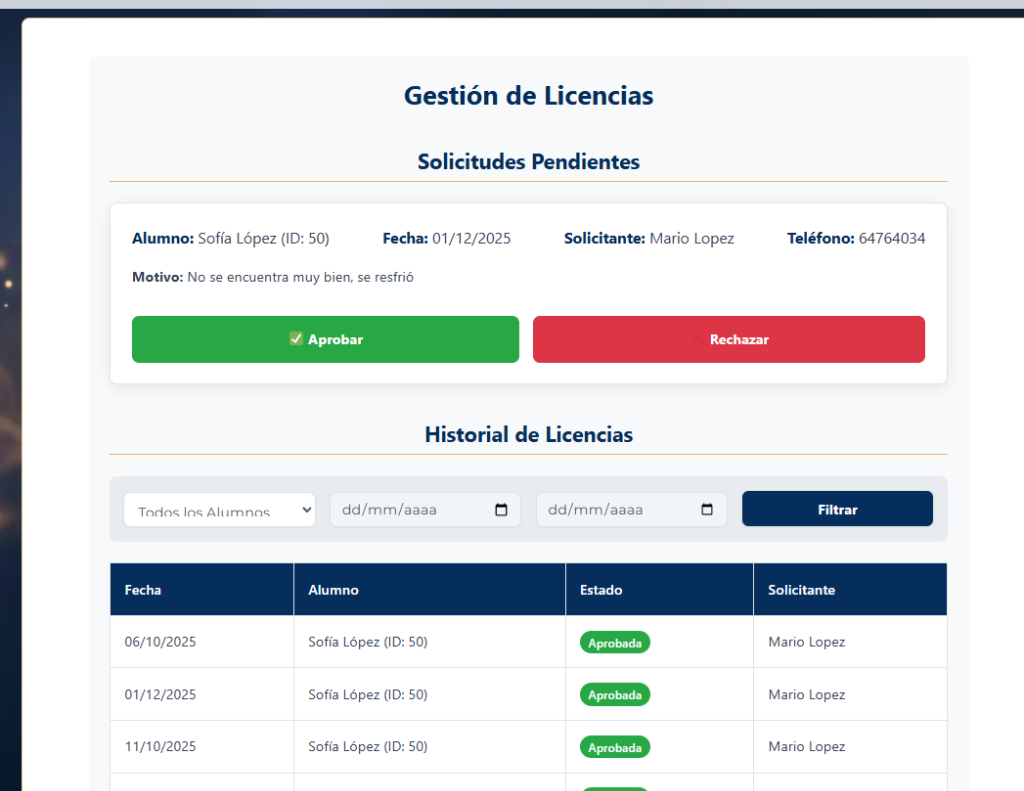This screenshot has width=1024, height=791.
Task: Open the calendar icon of the second date field
Action: (x=708, y=509)
